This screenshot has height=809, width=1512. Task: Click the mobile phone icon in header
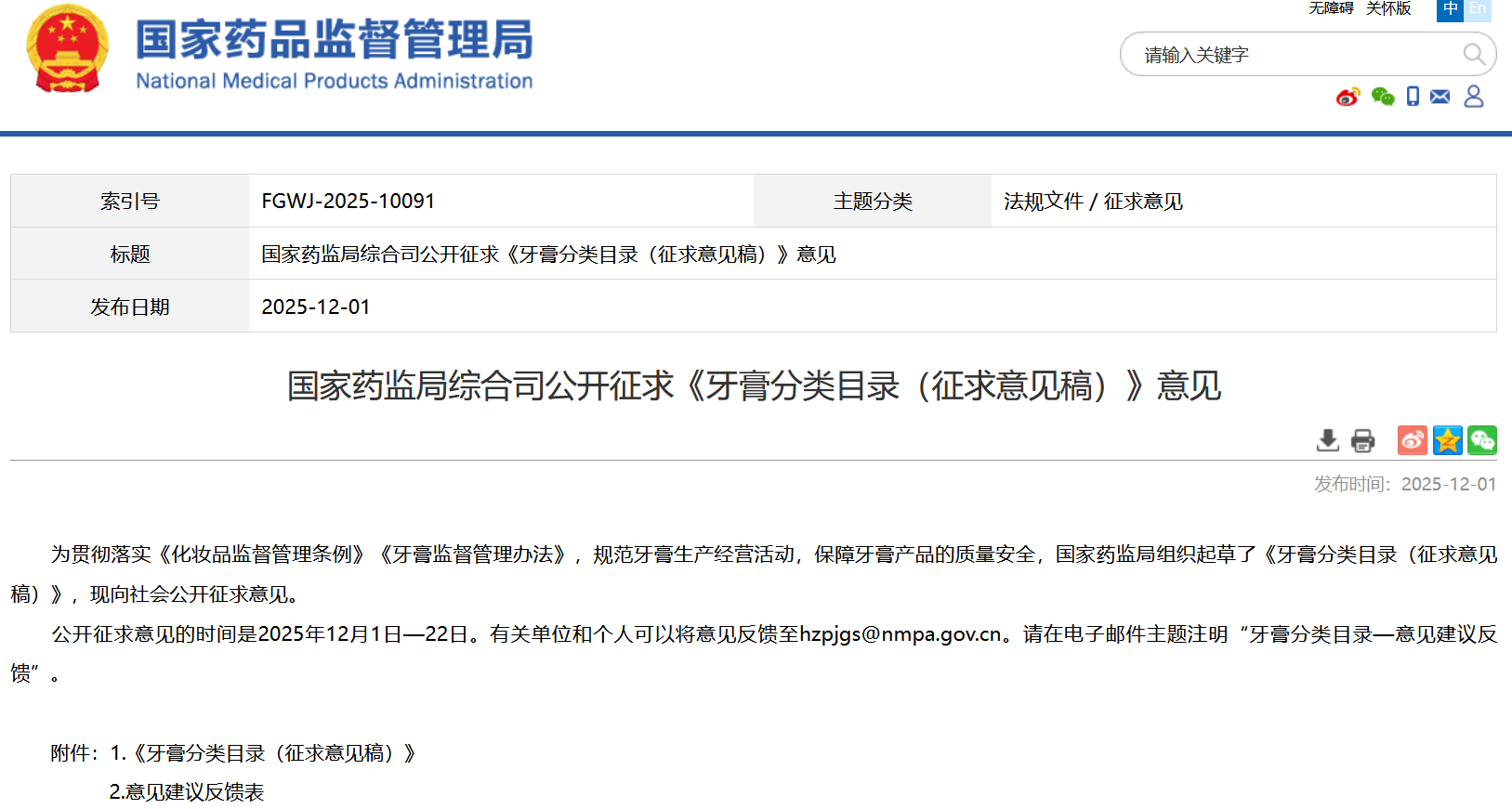1413,97
